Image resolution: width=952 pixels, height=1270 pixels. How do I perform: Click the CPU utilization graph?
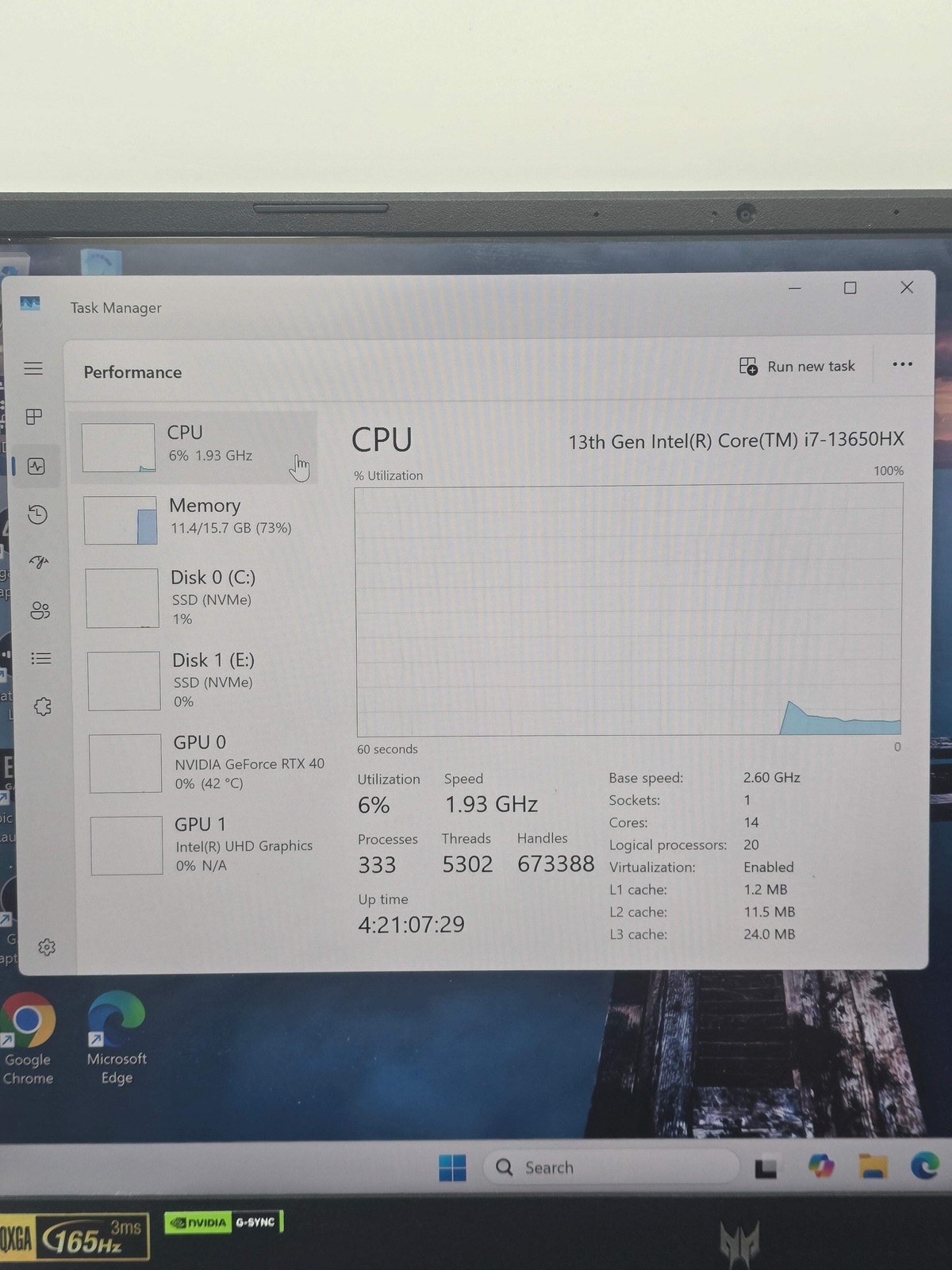tap(628, 611)
